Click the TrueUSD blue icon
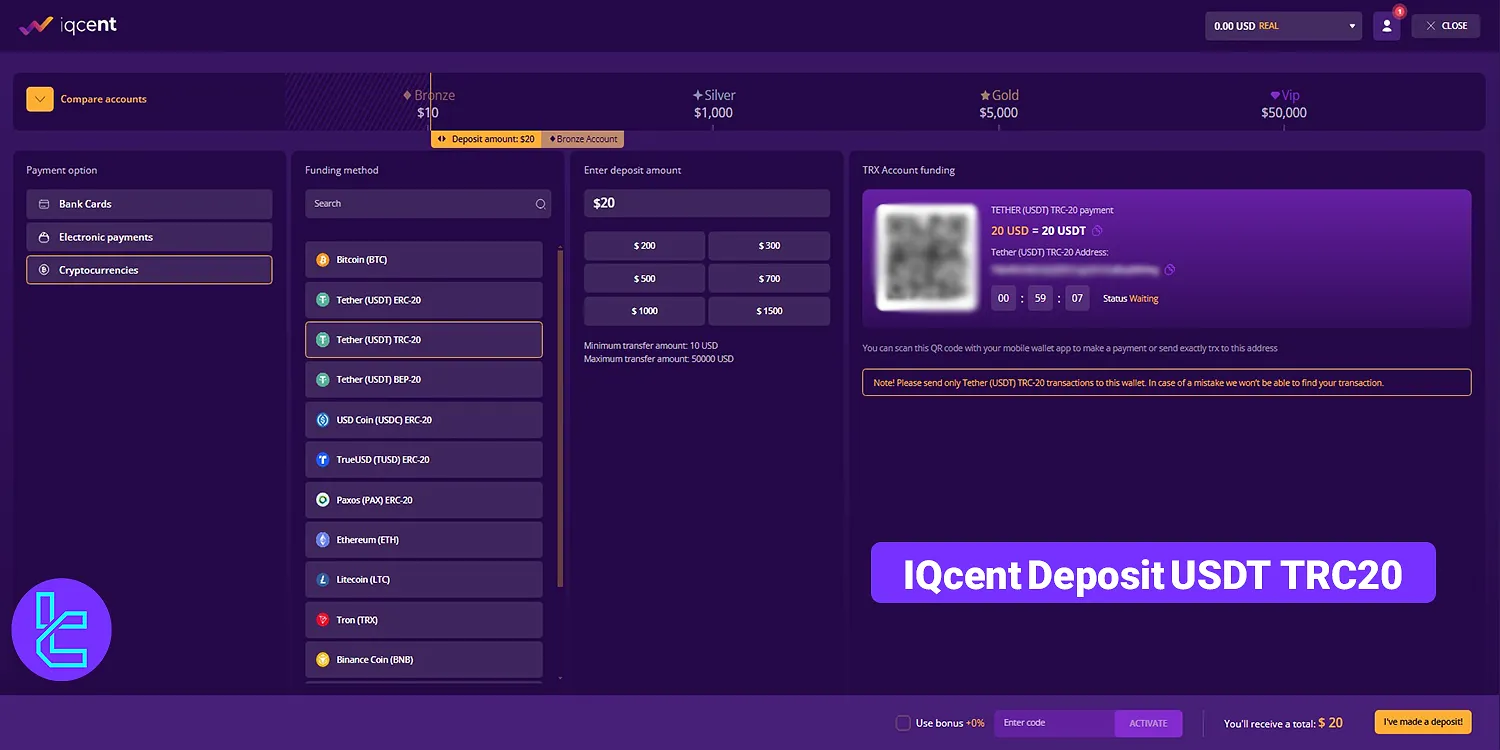 point(323,460)
